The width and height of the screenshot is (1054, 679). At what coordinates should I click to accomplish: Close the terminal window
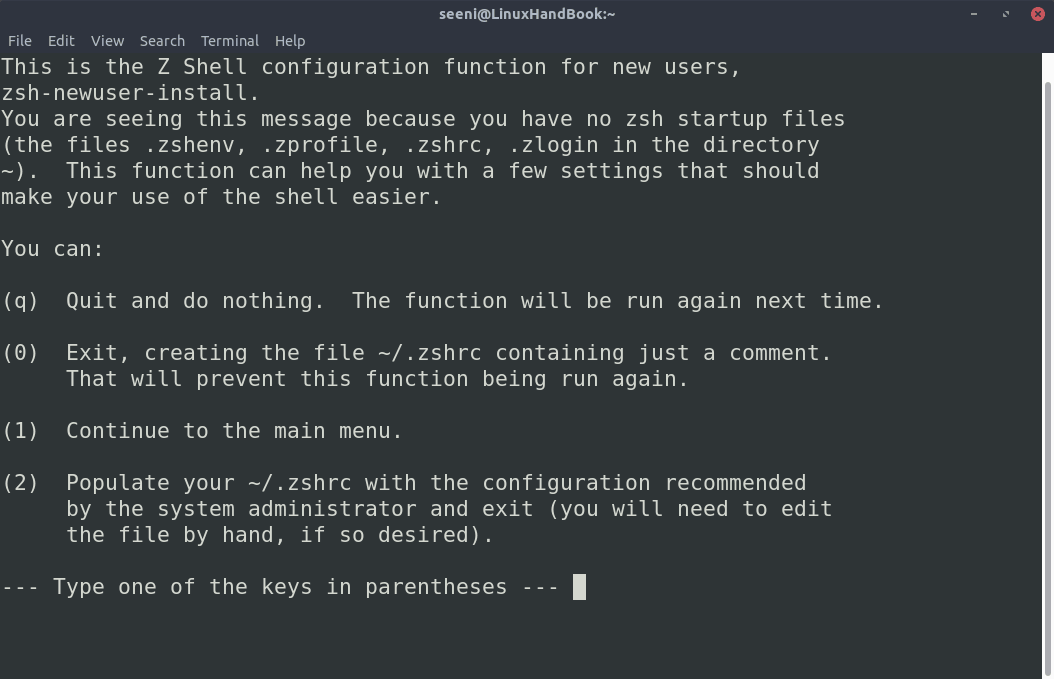coord(1038,14)
